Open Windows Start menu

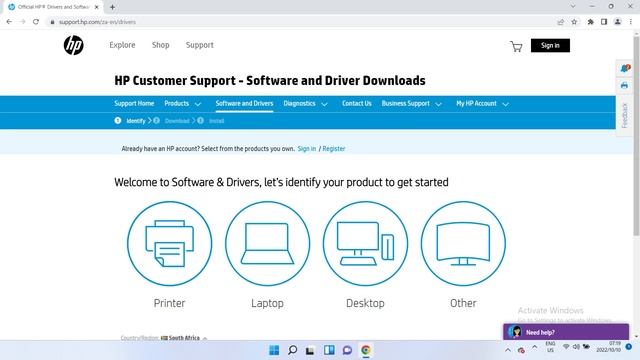274,350
